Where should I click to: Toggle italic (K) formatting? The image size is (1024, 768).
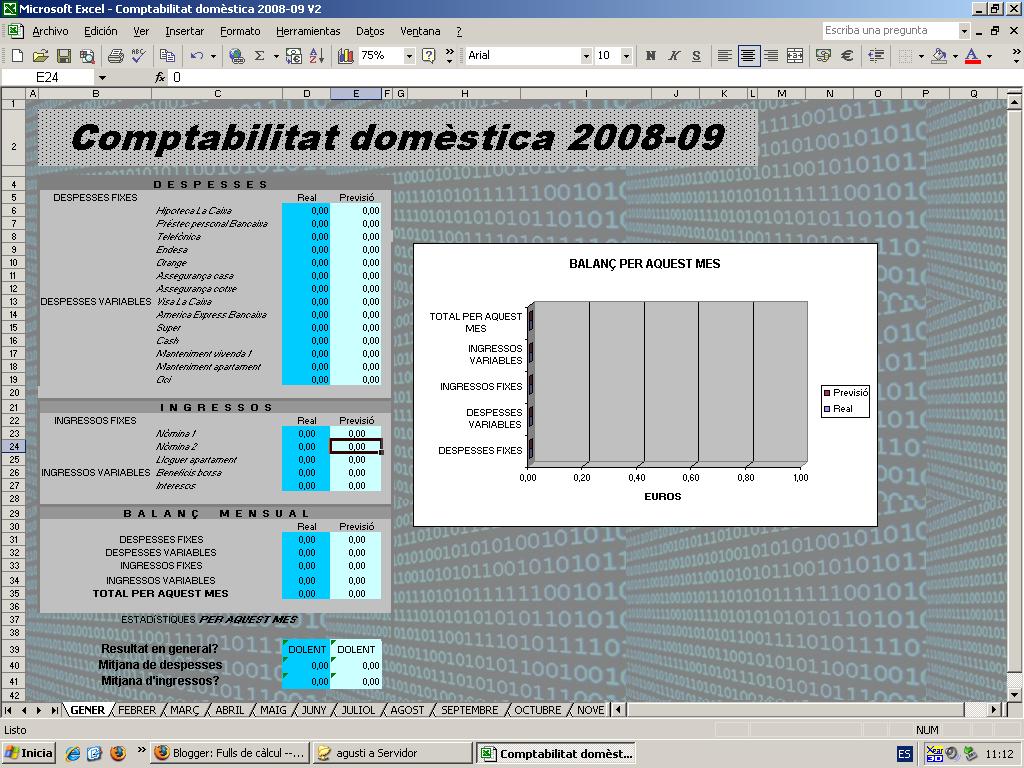tap(673, 56)
